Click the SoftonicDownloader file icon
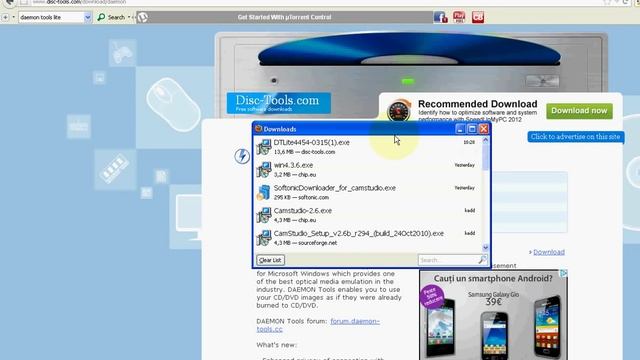The width and height of the screenshot is (640, 360). pyautogui.click(x=264, y=193)
